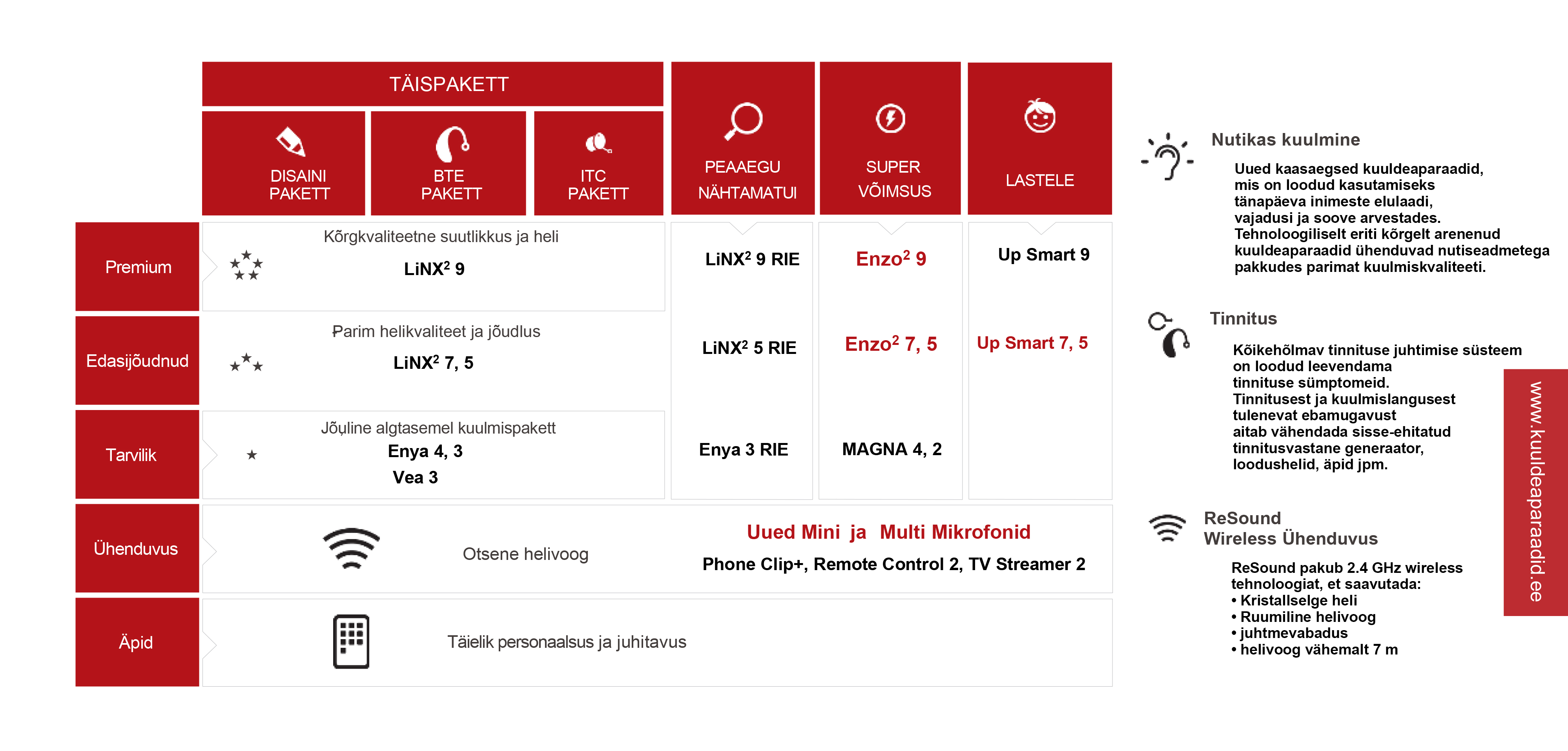The image size is (1568, 751).
Task: Select the DISAINI PAKETT tile
Action: point(284,163)
